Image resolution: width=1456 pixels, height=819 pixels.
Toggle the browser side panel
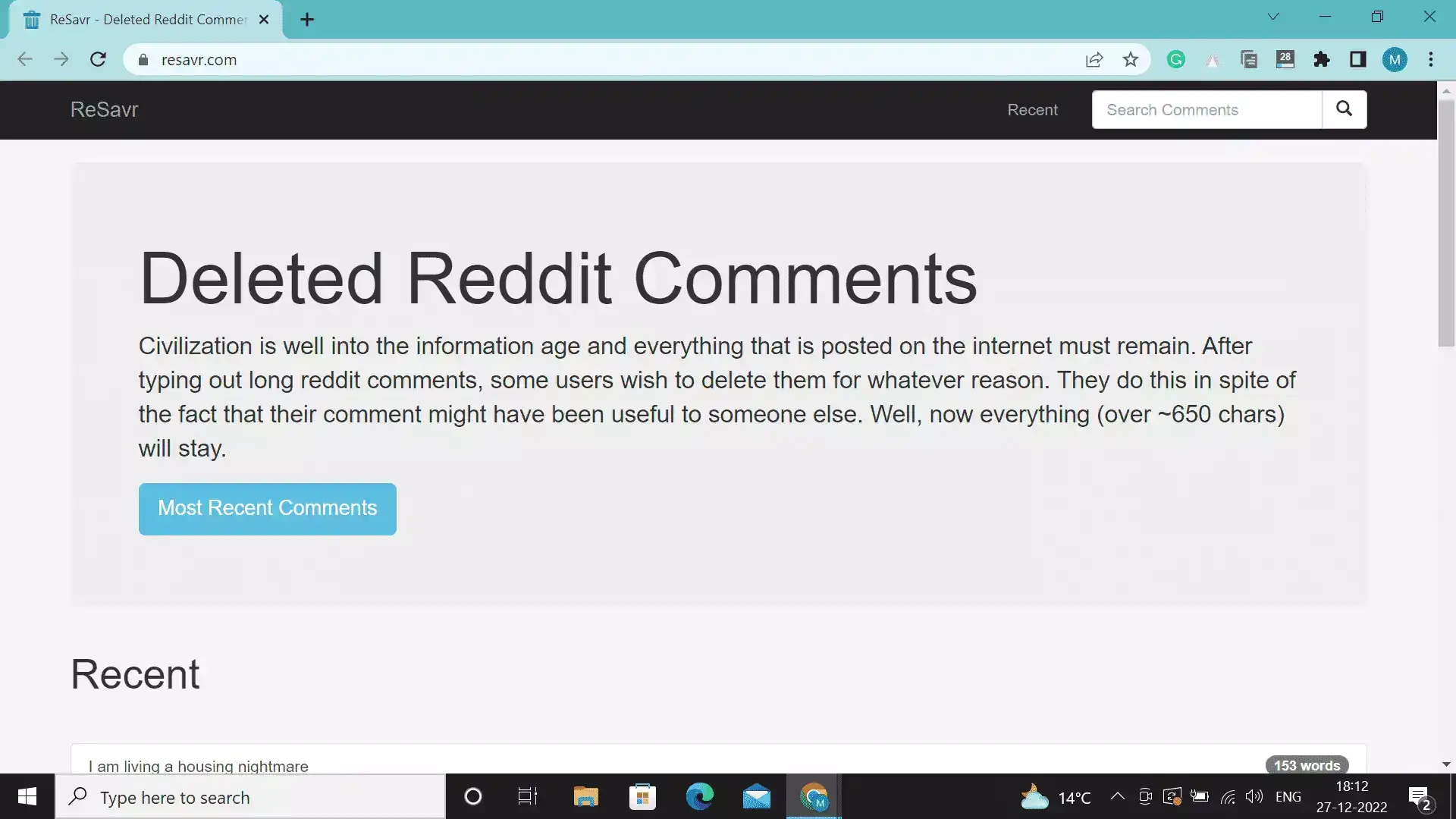tap(1357, 59)
